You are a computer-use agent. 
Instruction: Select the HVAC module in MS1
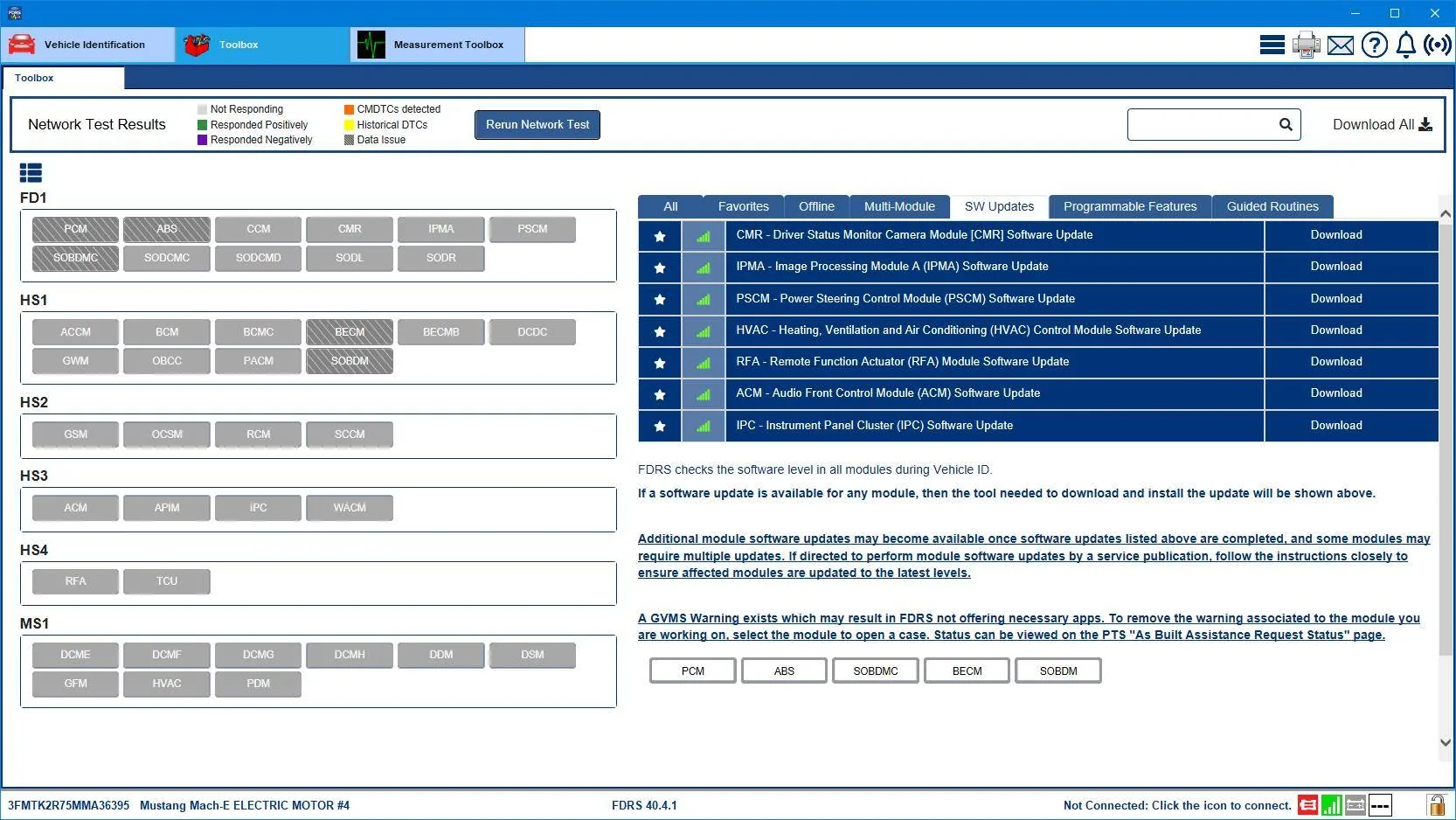click(x=167, y=684)
